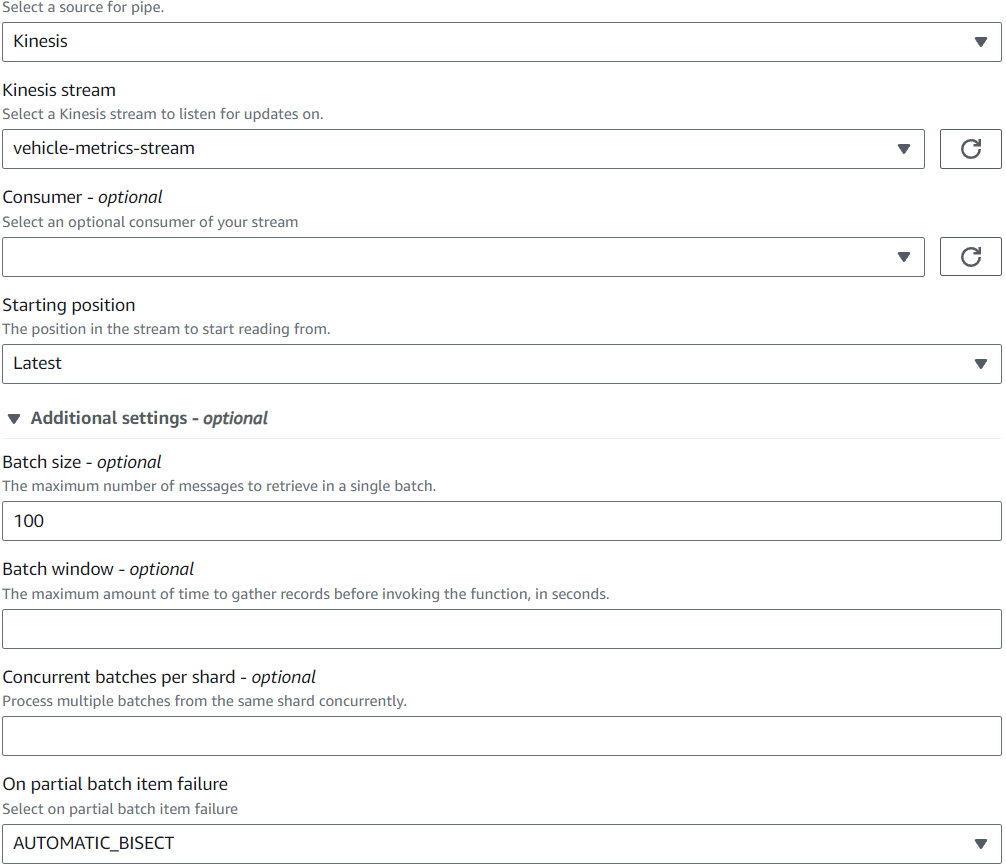1006x864 pixels.
Task: Click the "Kinesis stream" field label
Action: click(59, 90)
